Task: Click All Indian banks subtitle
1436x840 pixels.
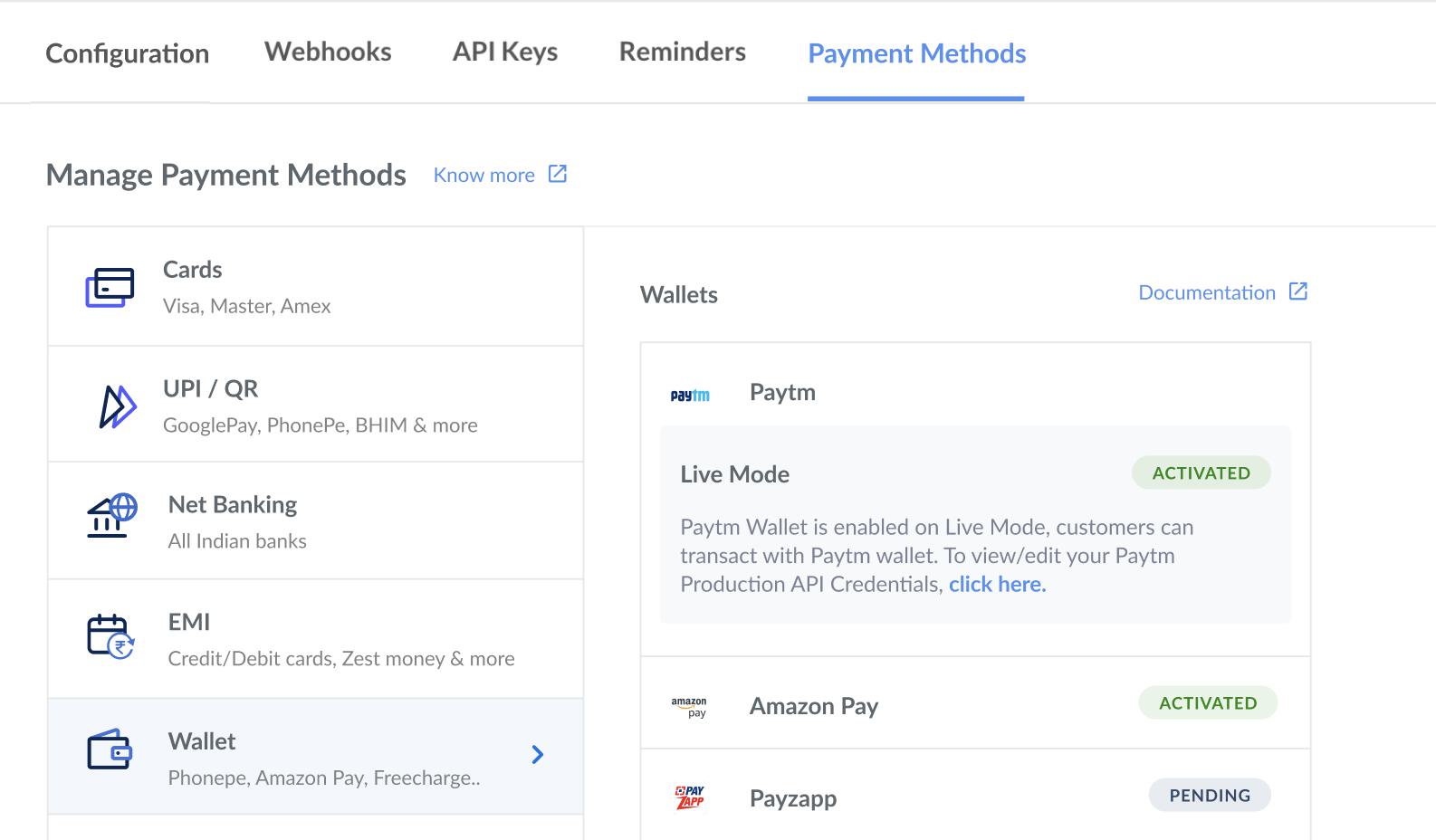Action: 237,541
